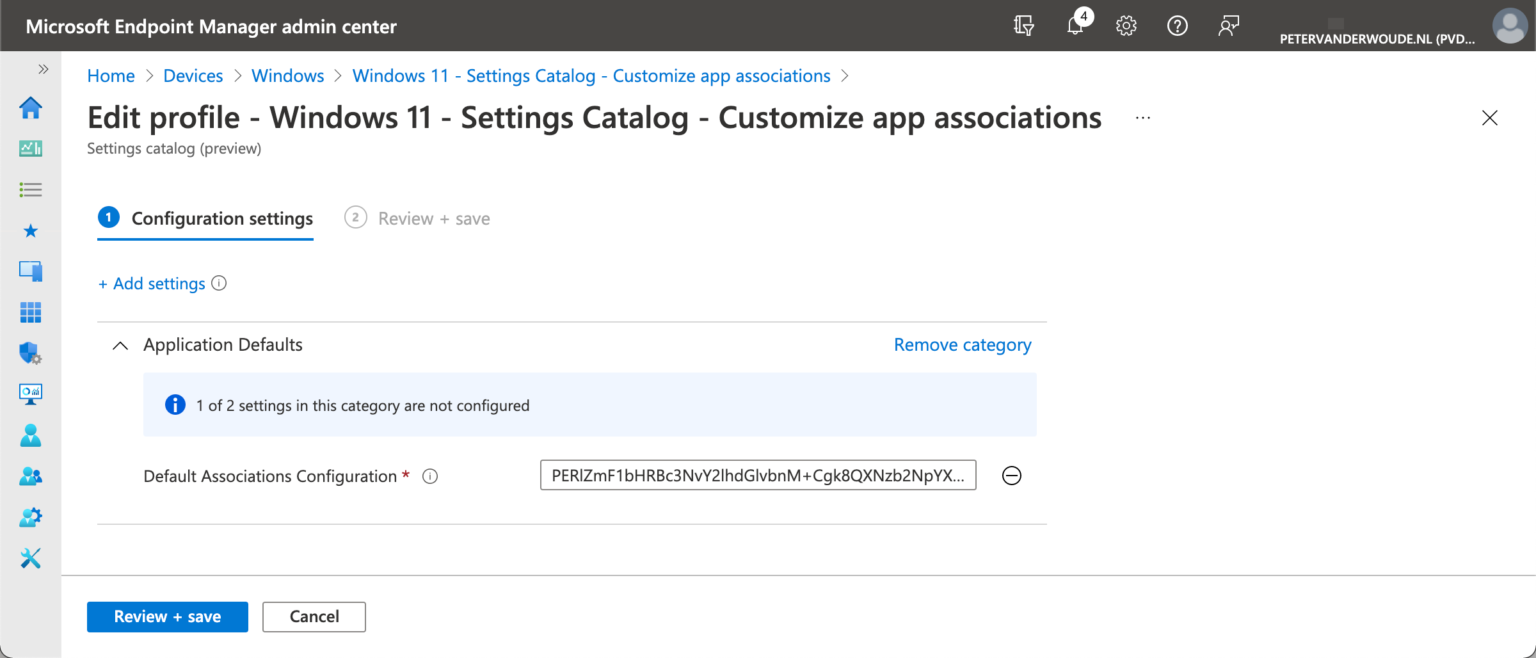This screenshot has width=1536, height=658.
Task: Click the Default Associations Configuration text field
Action: (757, 476)
